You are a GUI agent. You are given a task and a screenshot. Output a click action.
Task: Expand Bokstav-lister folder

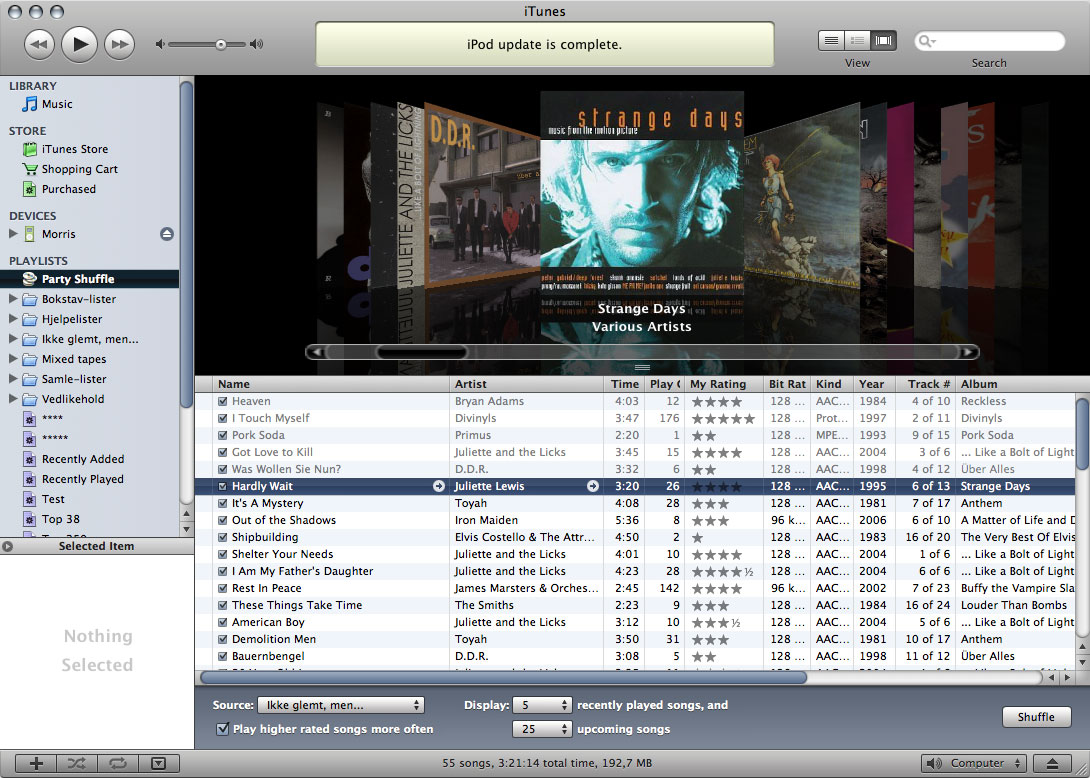pyautogui.click(x=13, y=299)
